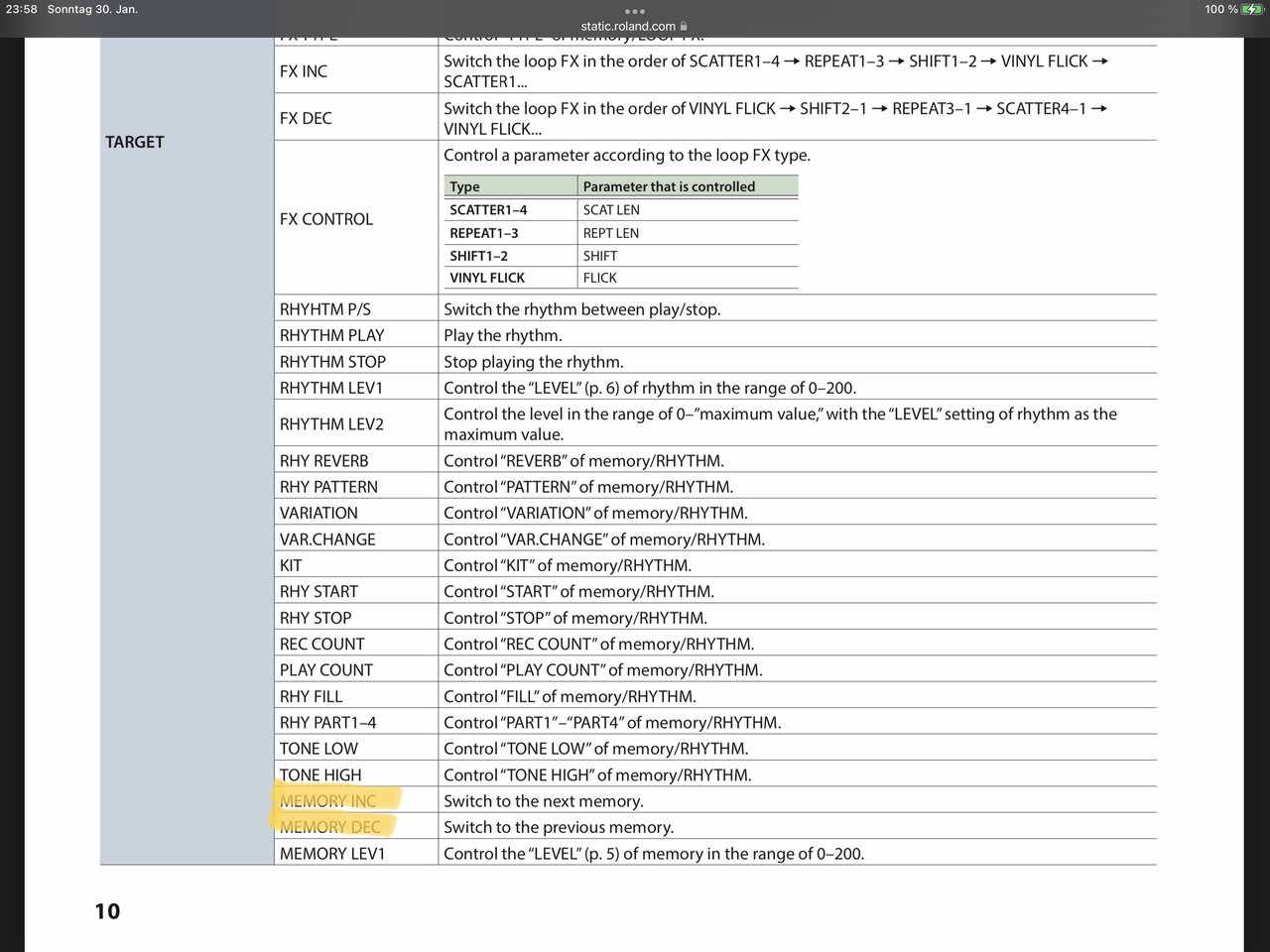The image size is (1270, 952).
Task: Tap 'Stop playing the rhythm.' description
Action: [534, 362]
